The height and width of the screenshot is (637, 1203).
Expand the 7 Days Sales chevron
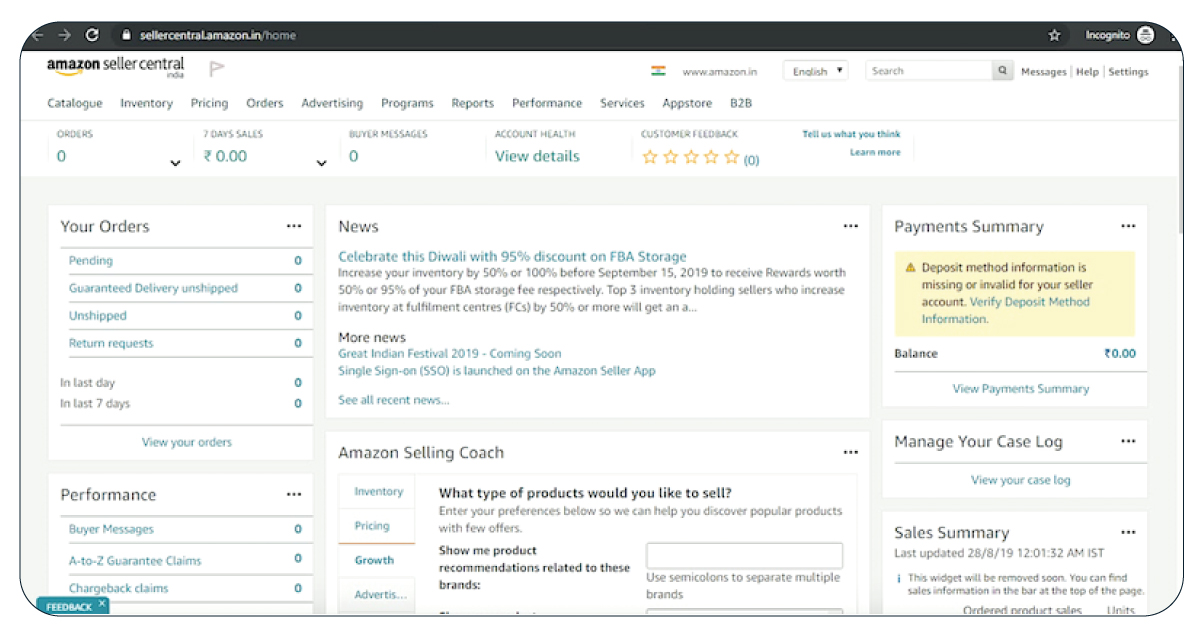[321, 163]
